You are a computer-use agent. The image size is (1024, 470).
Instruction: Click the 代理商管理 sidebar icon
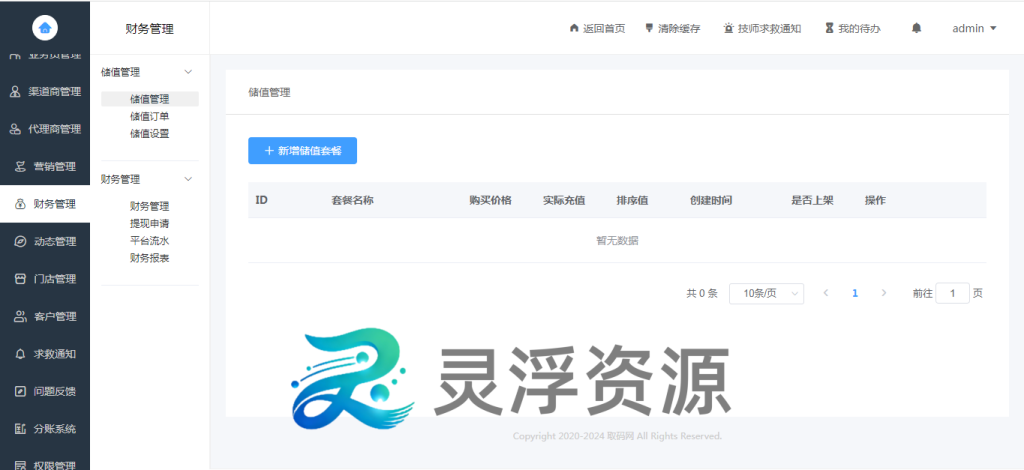point(15,129)
